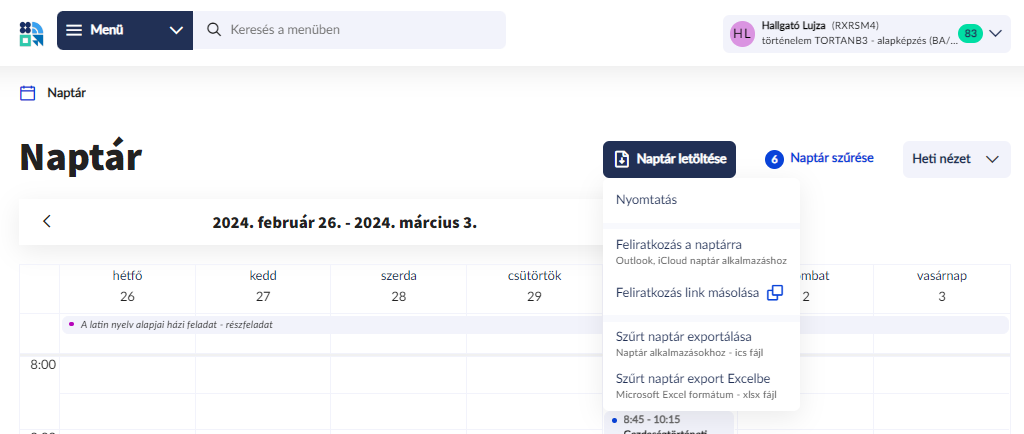Click the copy icon beside Feliratkozás link másolása
1024x434 pixels.
click(x=775, y=293)
